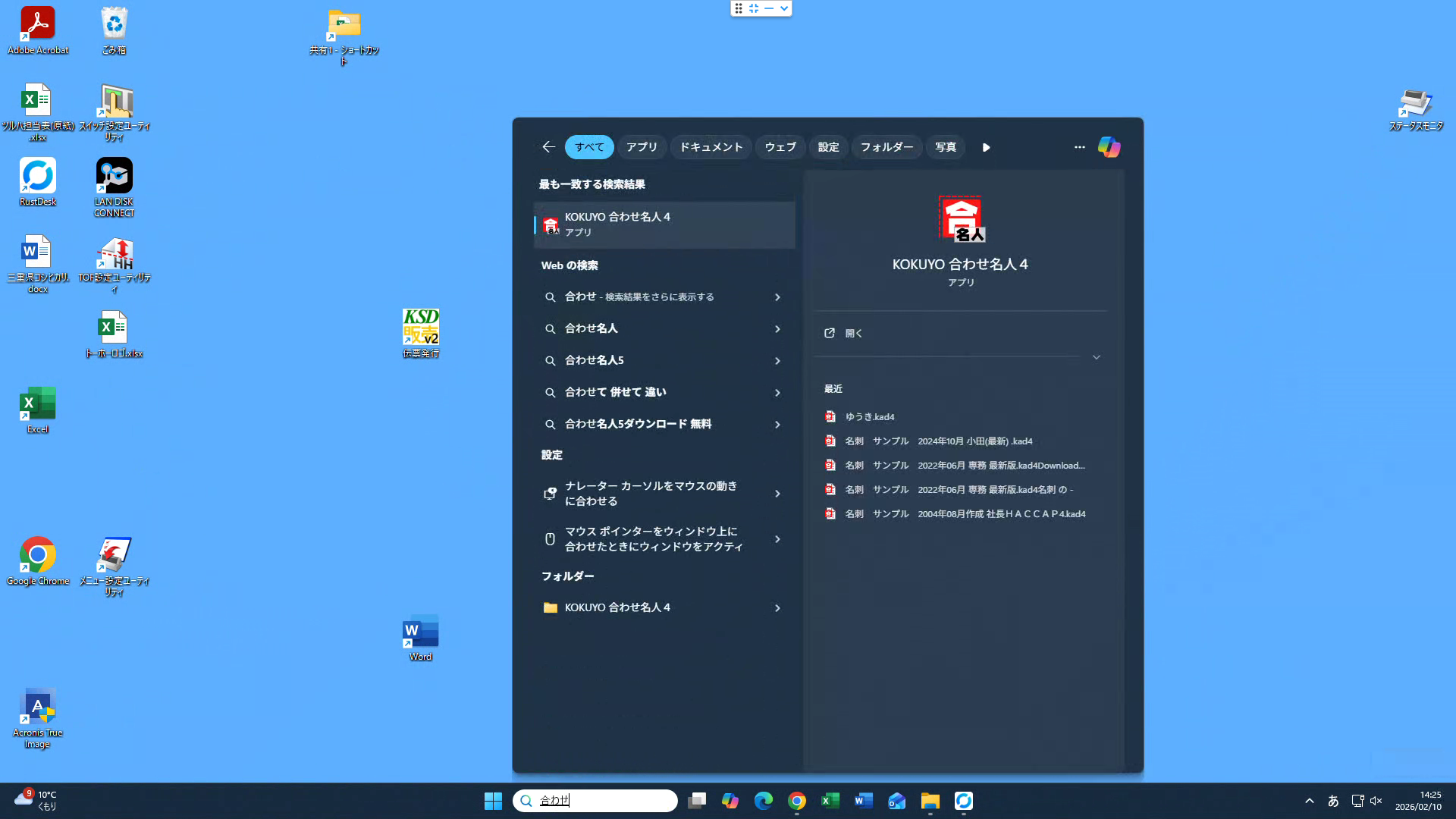Expand 合わせ名人5 web search suggestion arrow
This screenshot has width=1456, height=819.
click(777, 361)
